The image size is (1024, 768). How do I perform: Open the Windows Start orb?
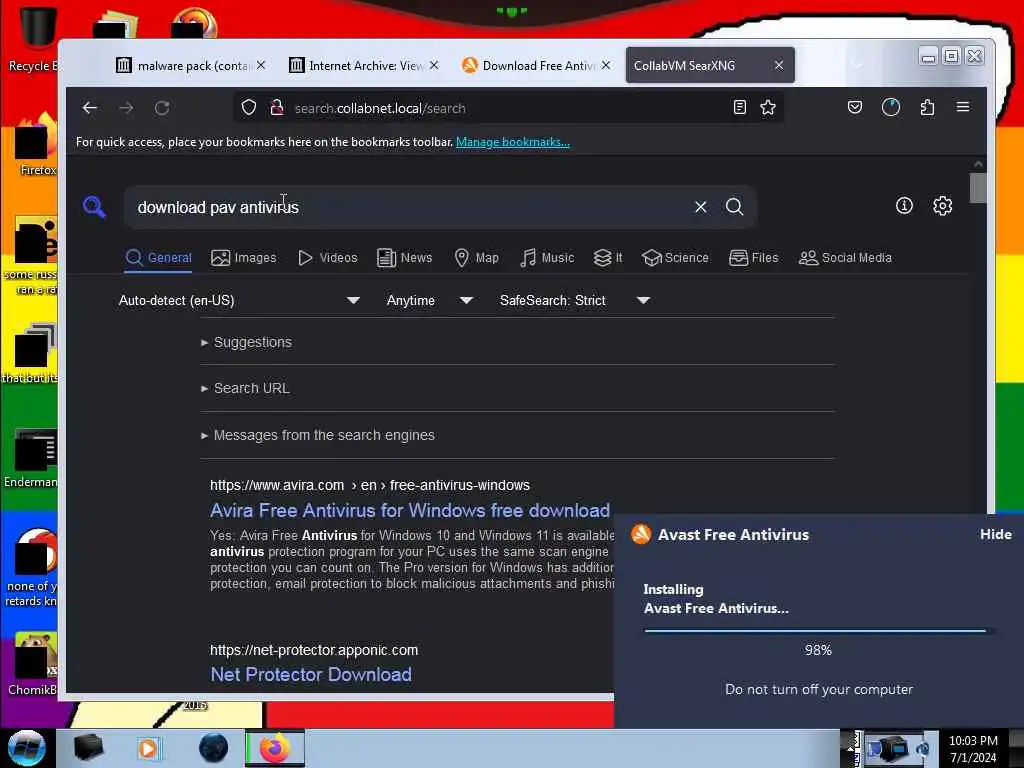[x=26, y=748]
